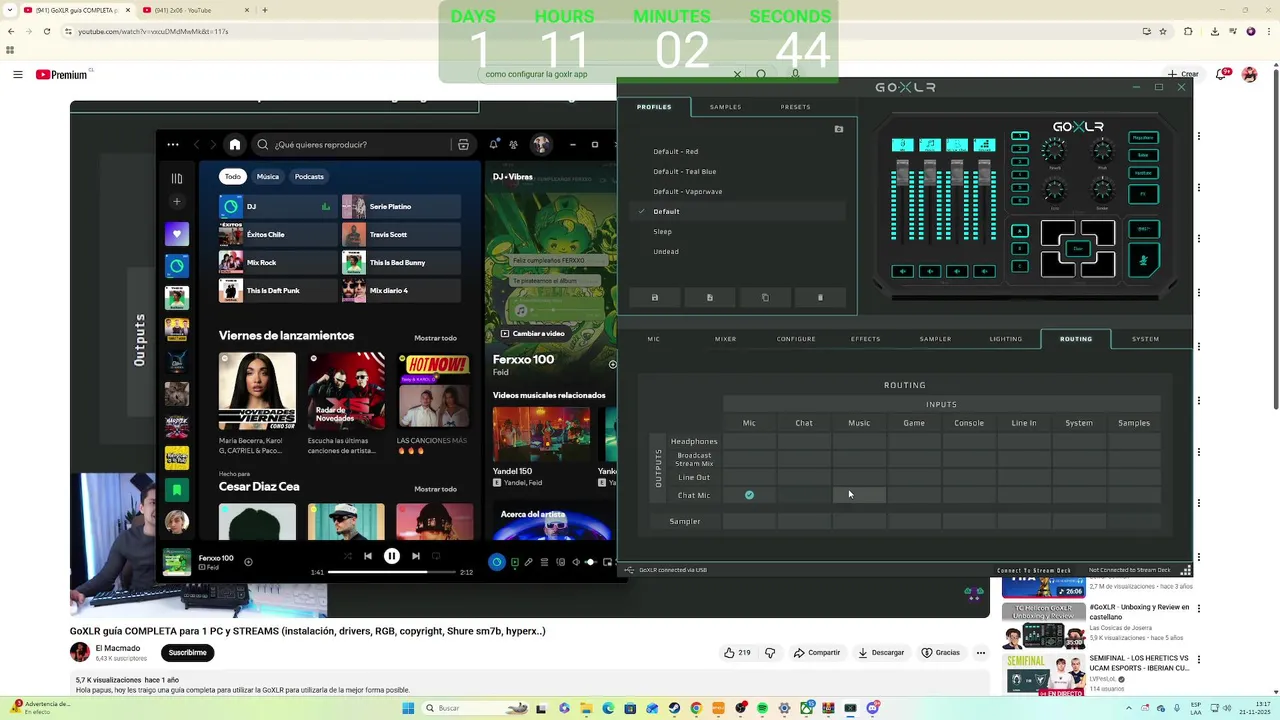Delete the selected profile with trash icon
Screen dimensions: 1280x720
pos(820,297)
